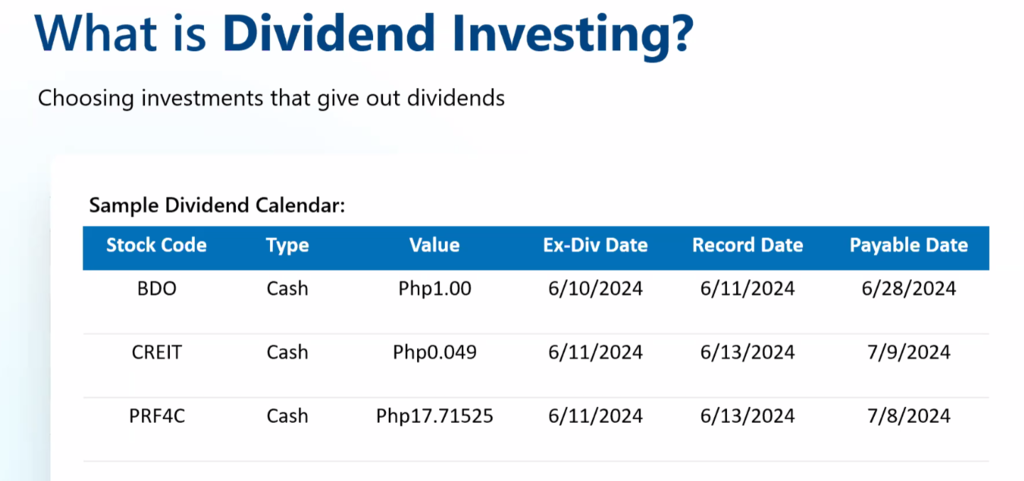Image resolution: width=1024 pixels, height=481 pixels.
Task: Click the "Type" column header
Action: tap(287, 245)
